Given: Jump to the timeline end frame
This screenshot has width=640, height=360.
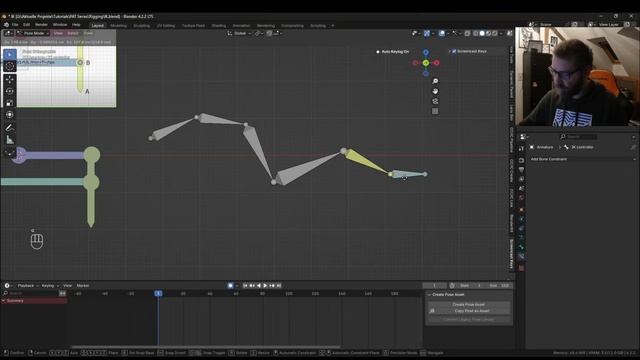Looking at the screenshot, I should click(279, 286).
